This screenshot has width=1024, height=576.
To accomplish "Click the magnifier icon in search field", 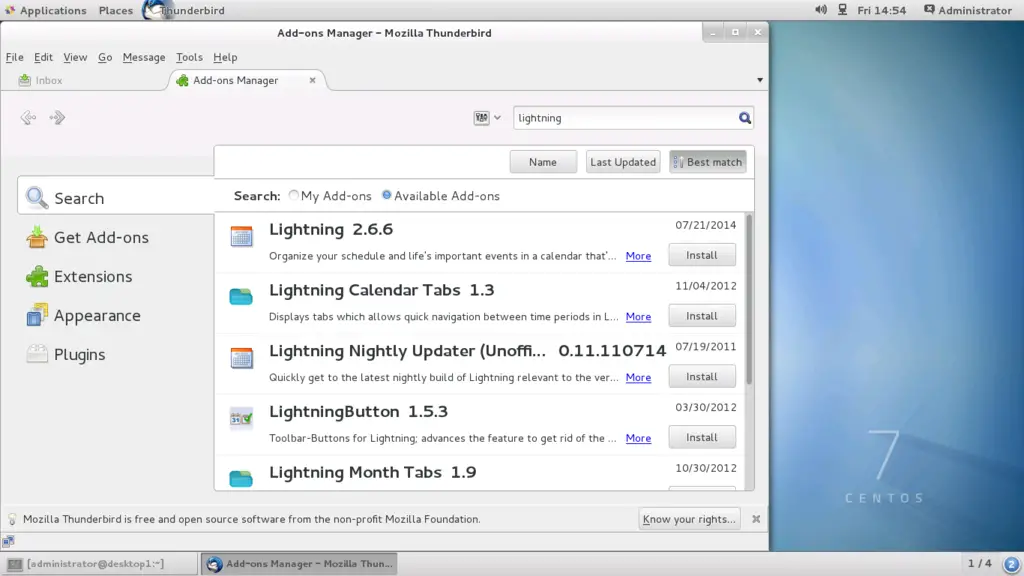I will tap(744, 118).
